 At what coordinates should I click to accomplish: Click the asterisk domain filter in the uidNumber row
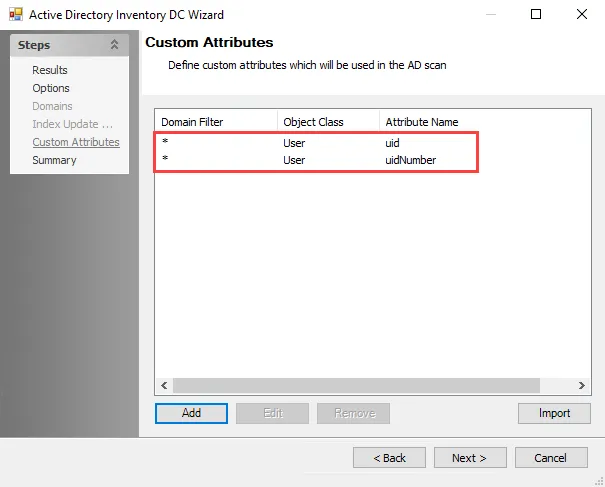[165, 159]
